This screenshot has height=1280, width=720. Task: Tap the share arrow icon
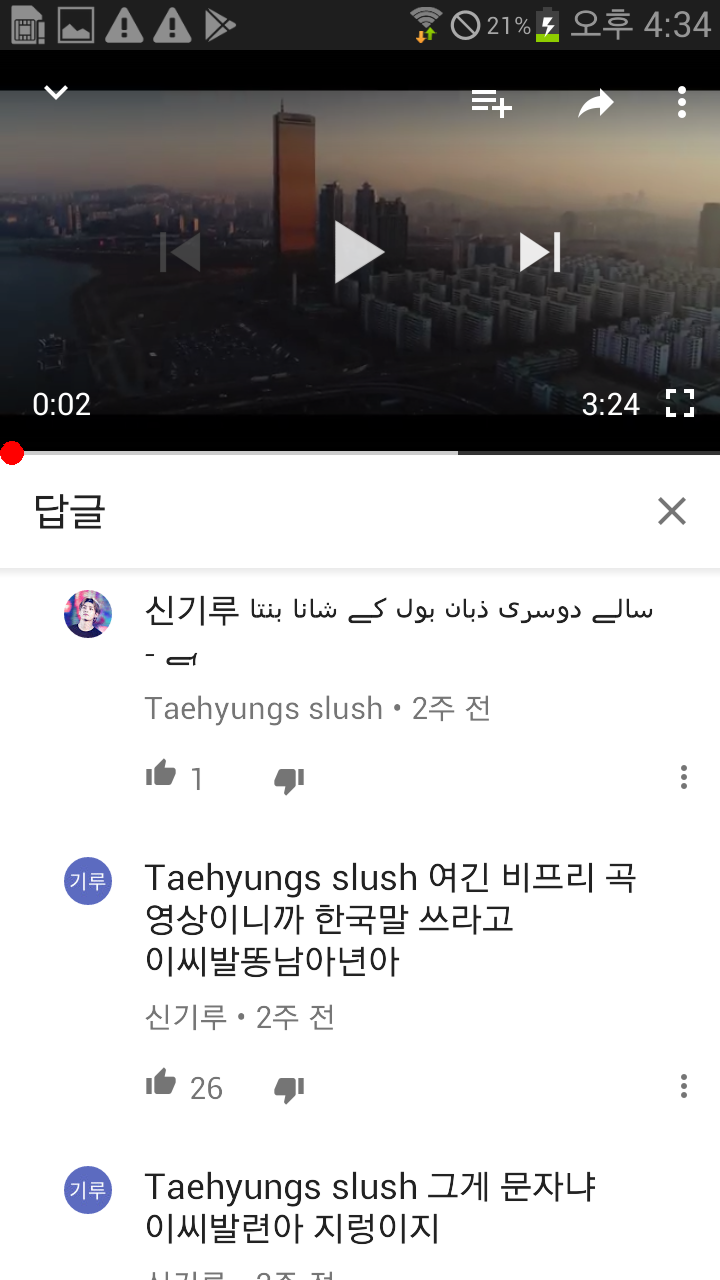[596, 103]
